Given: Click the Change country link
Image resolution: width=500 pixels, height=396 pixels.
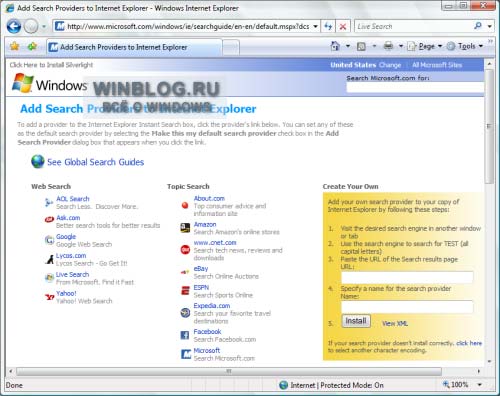Looking at the screenshot, I should pyautogui.click(x=390, y=65).
